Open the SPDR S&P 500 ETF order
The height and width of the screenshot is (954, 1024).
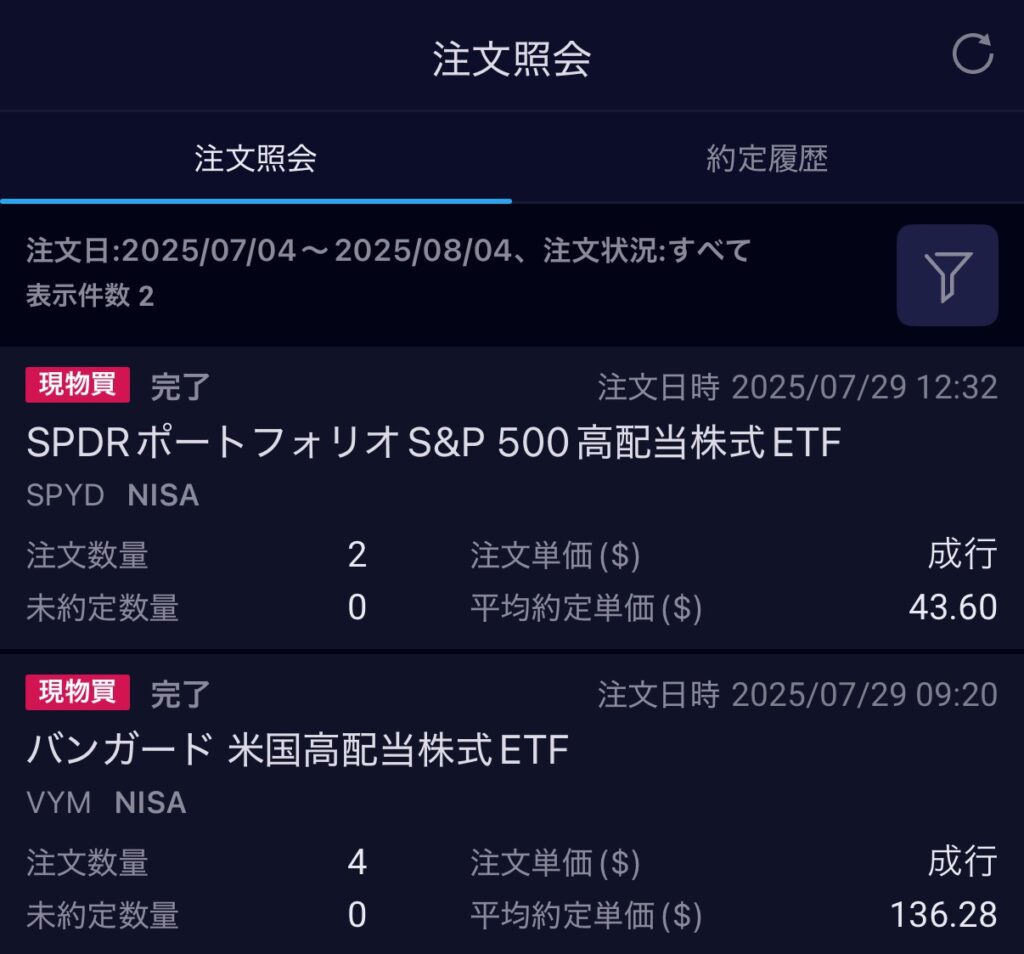click(432, 443)
